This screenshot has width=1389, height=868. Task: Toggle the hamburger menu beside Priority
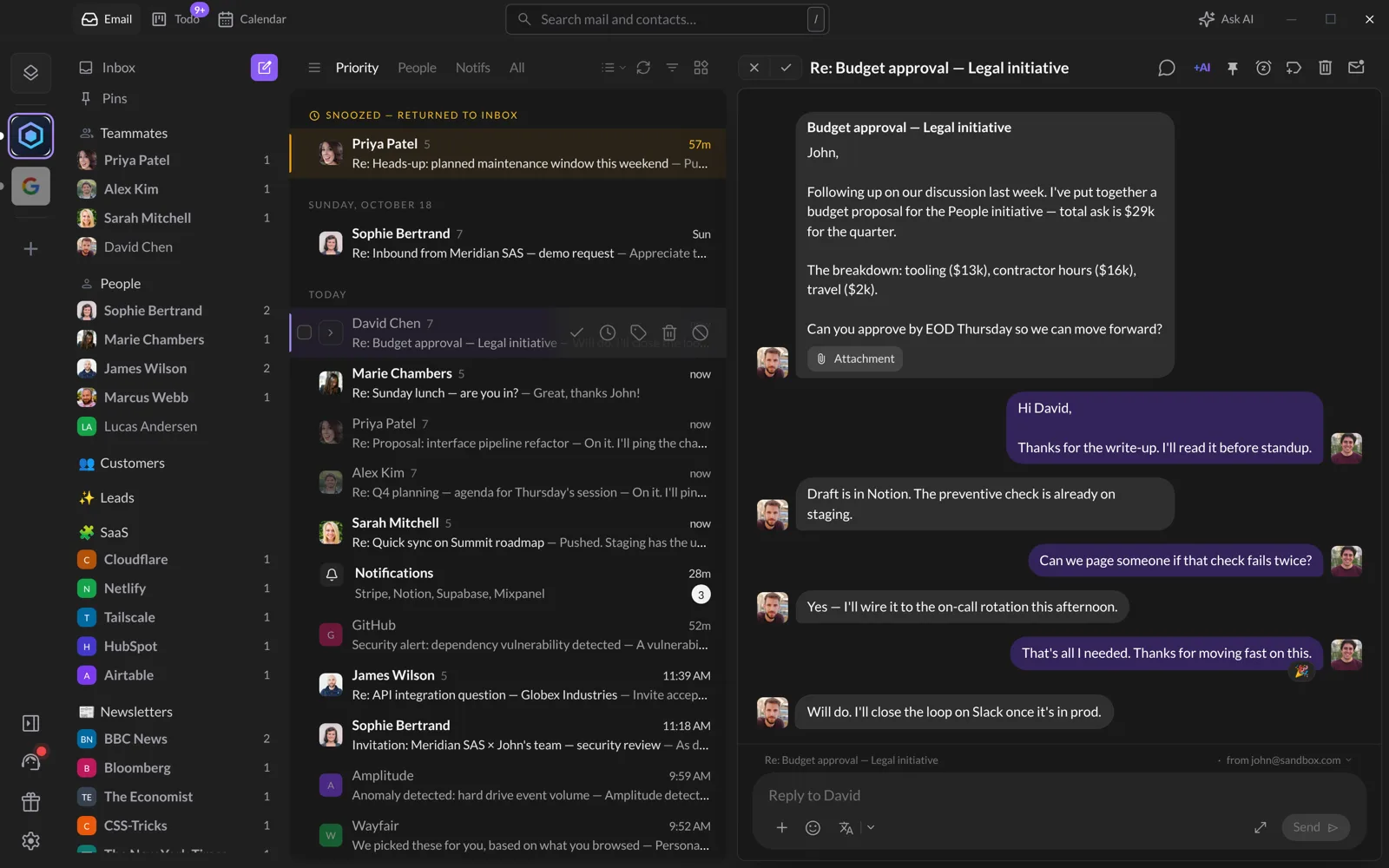click(314, 68)
